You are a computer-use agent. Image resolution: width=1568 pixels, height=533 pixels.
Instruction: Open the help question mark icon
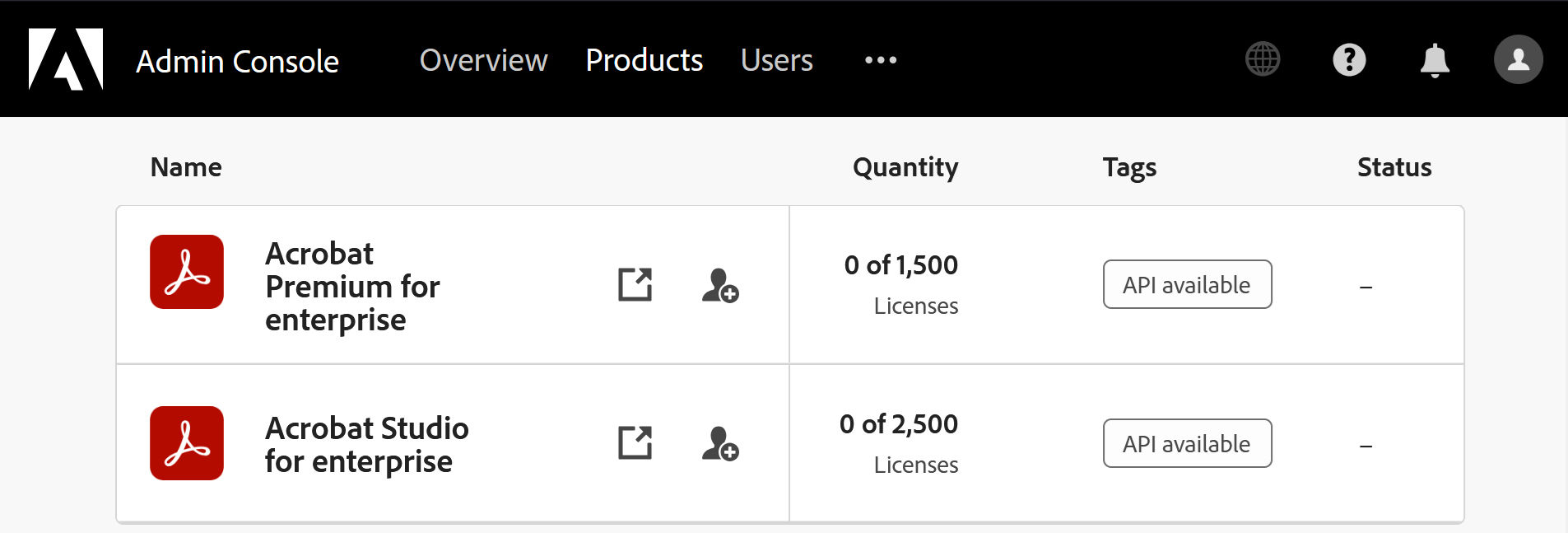pos(1349,59)
